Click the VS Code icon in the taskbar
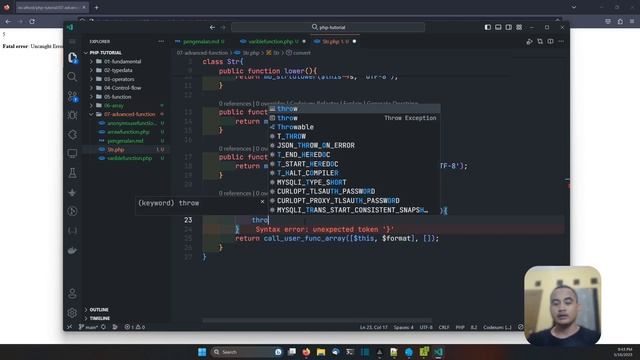This screenshot has width=640, height=360. click(x=438, y=352)
